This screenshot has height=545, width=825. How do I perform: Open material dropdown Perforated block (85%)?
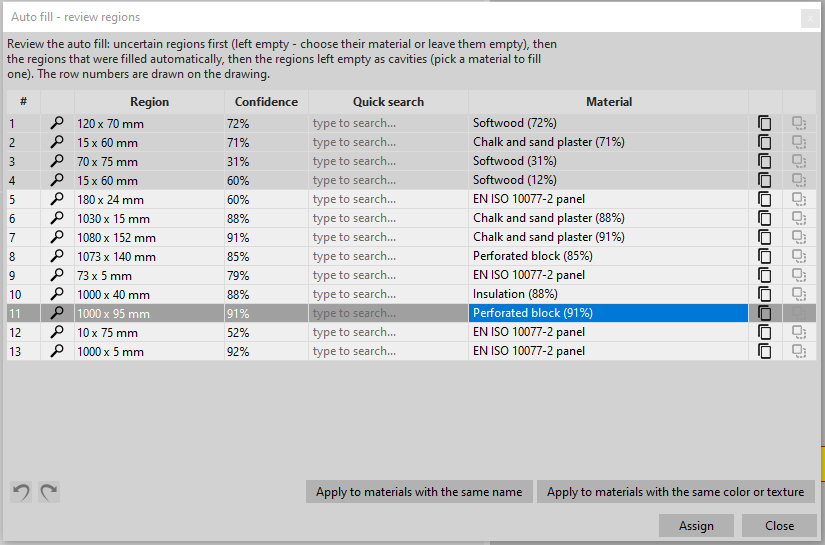608,256
